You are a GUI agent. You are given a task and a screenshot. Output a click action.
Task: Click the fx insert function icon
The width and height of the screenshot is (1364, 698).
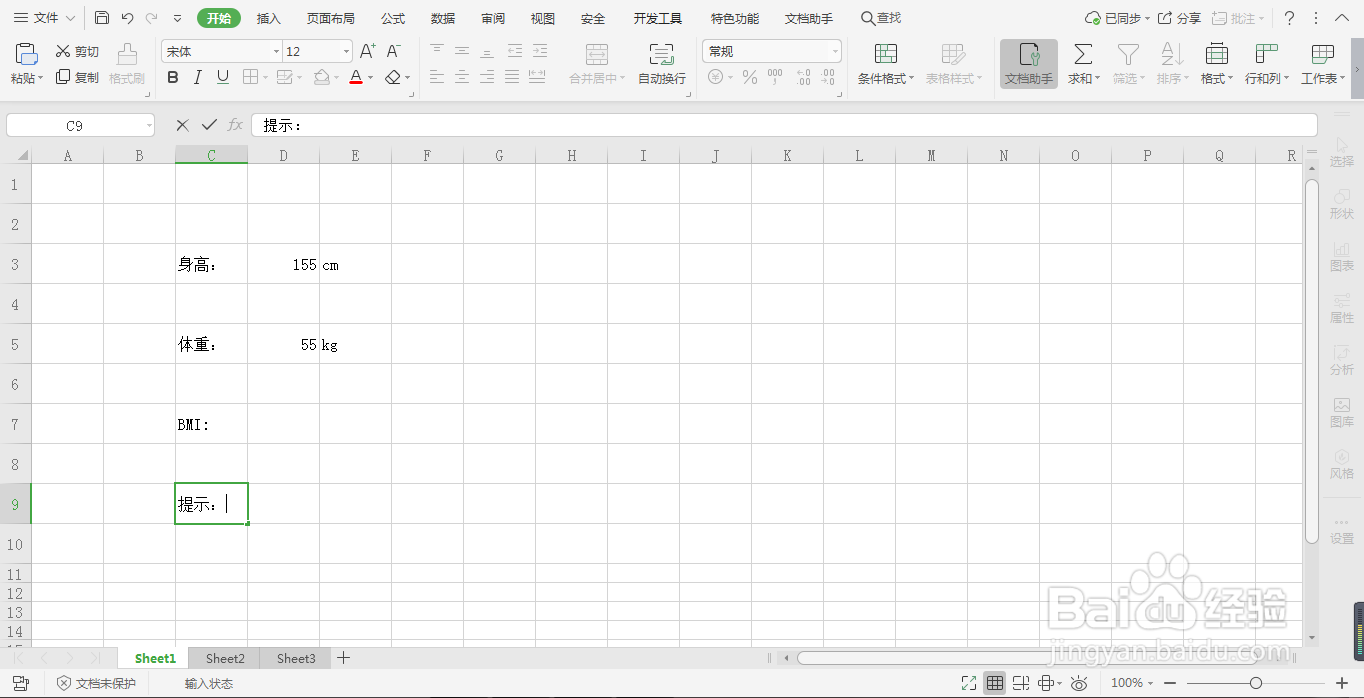(x=236, y=125)
